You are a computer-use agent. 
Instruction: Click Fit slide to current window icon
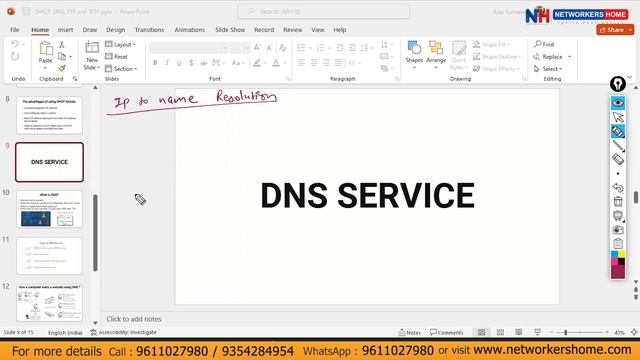pos(634,332)
